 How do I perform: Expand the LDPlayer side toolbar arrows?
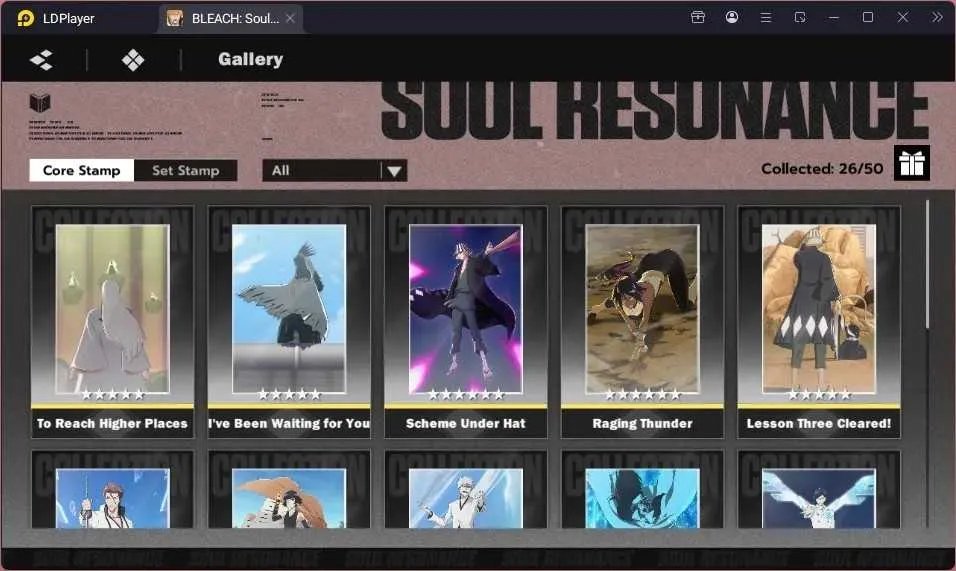pyautogui.click(x=937, y=18)
